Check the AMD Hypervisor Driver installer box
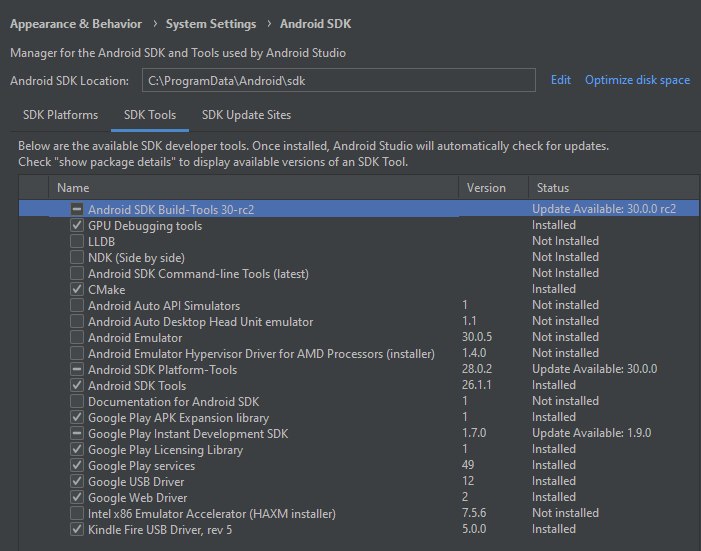 77,353
